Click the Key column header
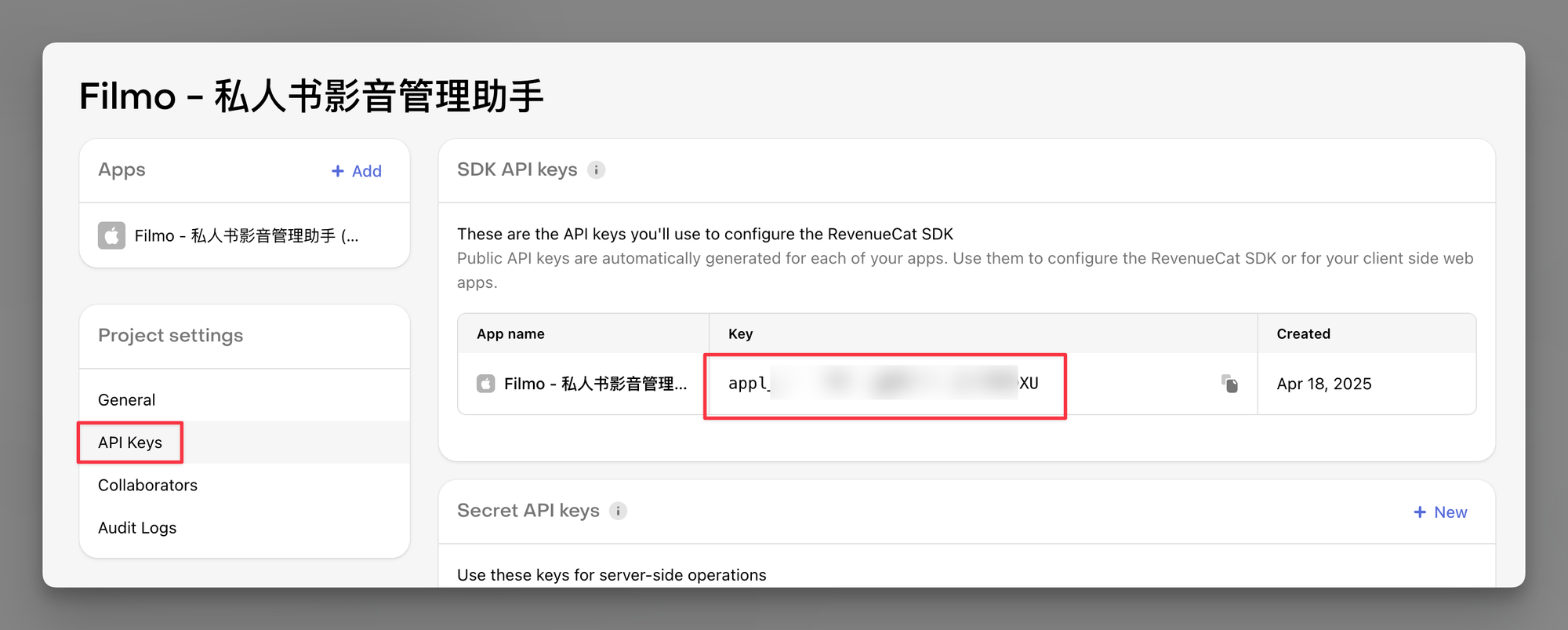This screenshot has width=1568, height=630. click(x=740, y=334)
